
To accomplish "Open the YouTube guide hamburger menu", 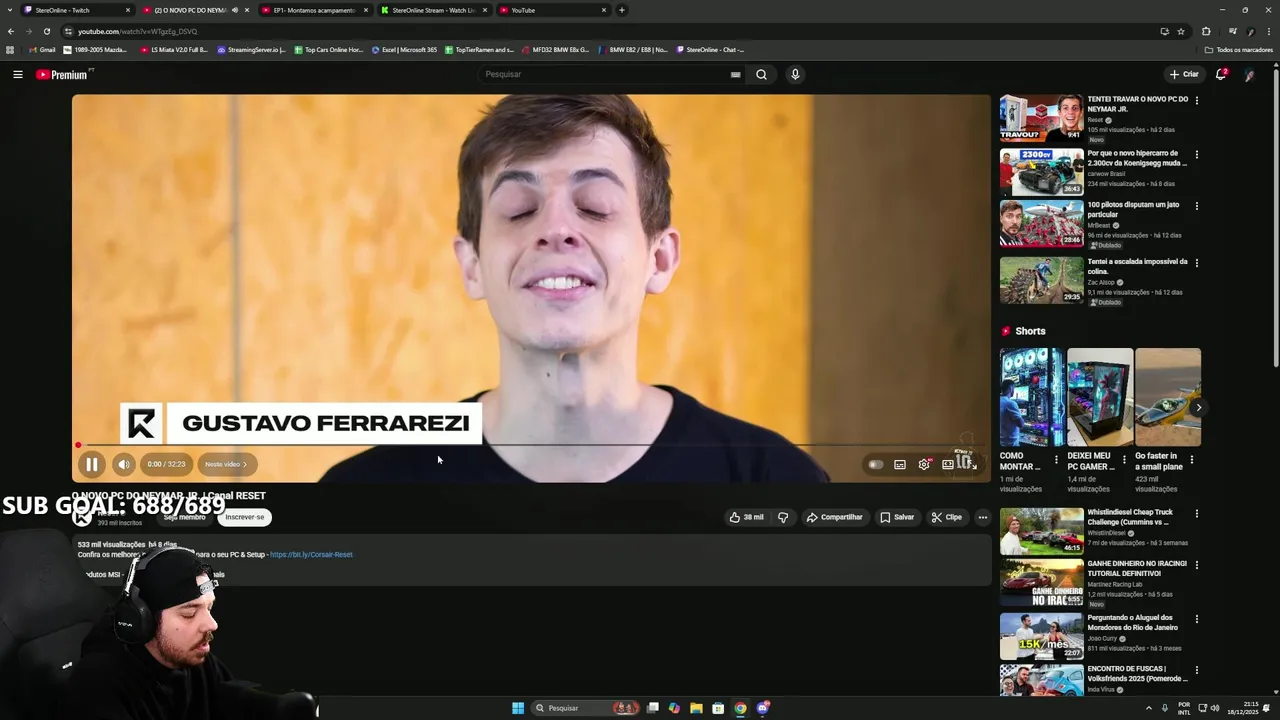I will (17, 74).
